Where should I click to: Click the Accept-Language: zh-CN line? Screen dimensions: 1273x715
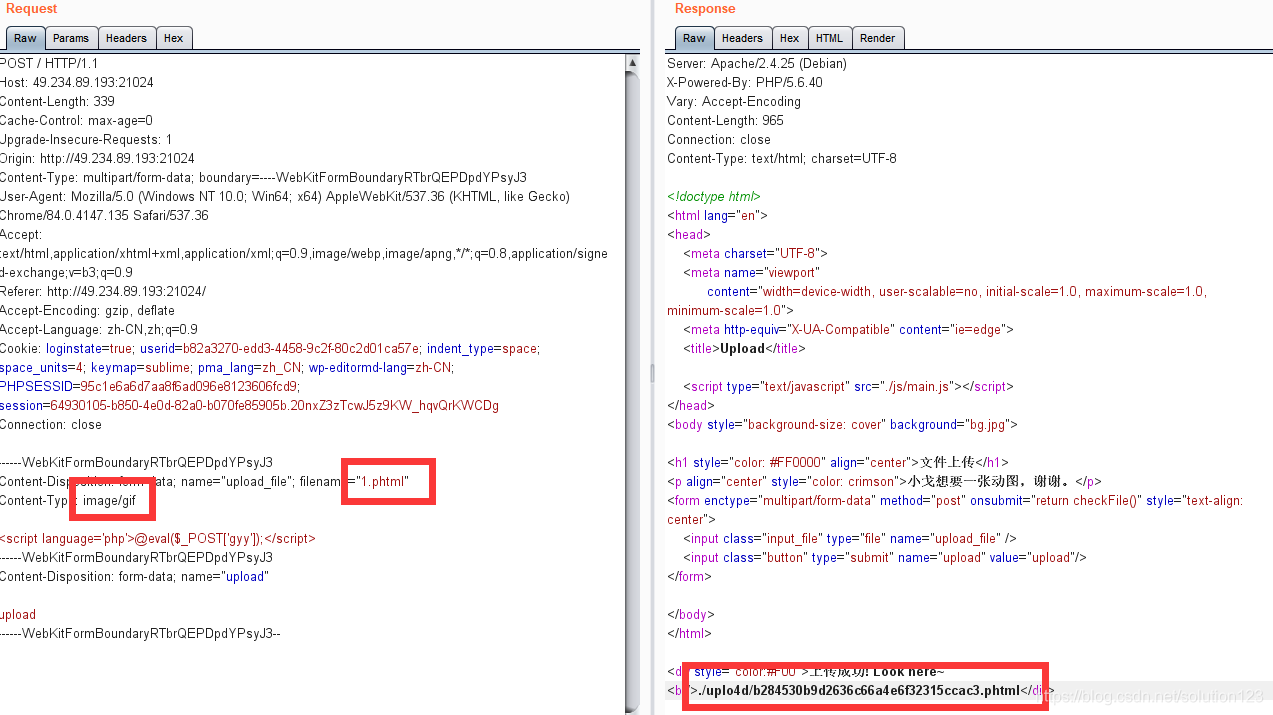point(99,329)
